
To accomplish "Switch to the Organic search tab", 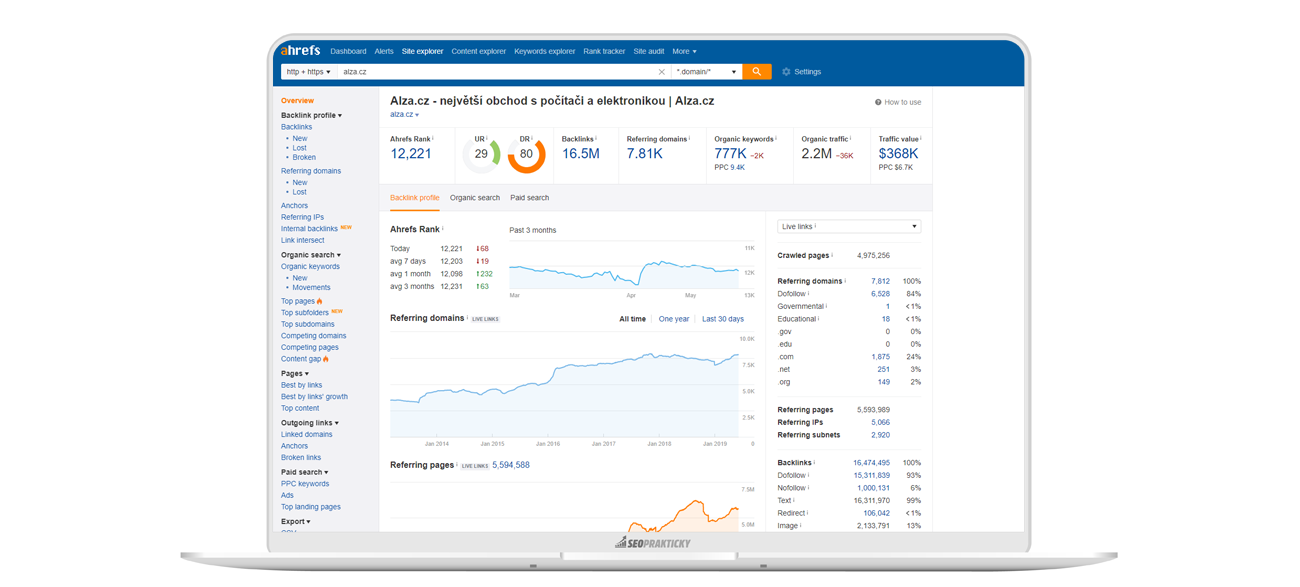I will pyautogui.click(x=475, y=198).
